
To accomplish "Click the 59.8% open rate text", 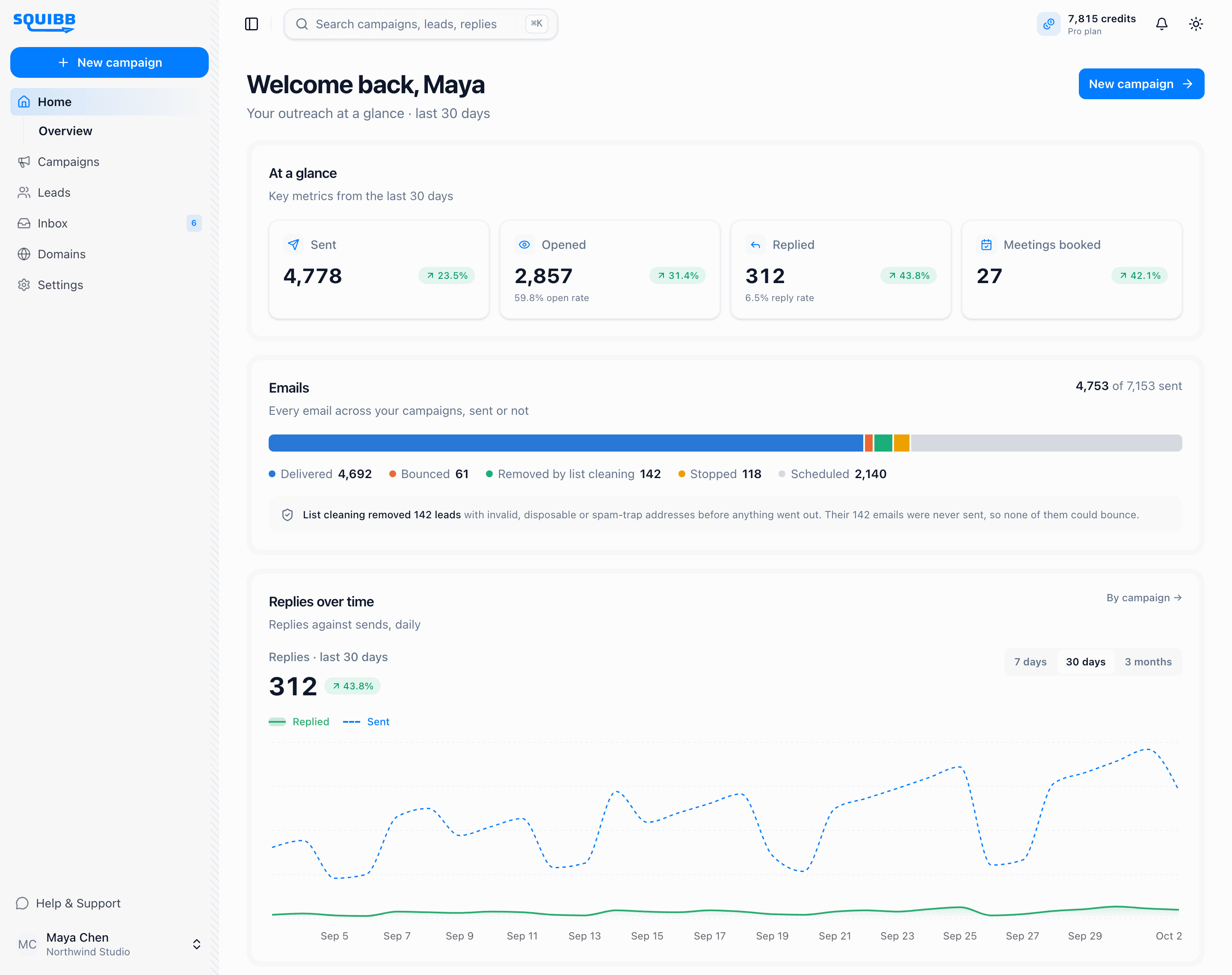I will coord(551,298).
